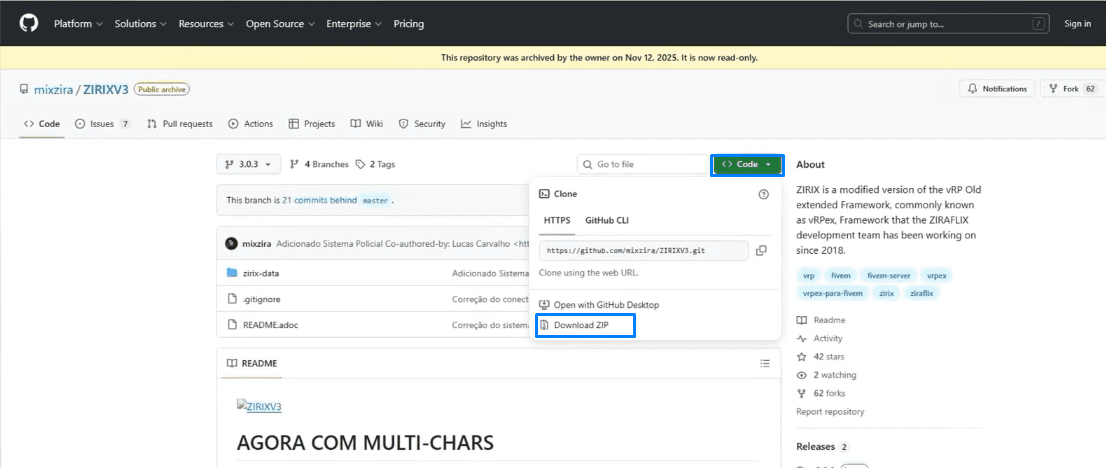Click Open with GitHub Desktop
1106x468 pixels.
point(600,305)
